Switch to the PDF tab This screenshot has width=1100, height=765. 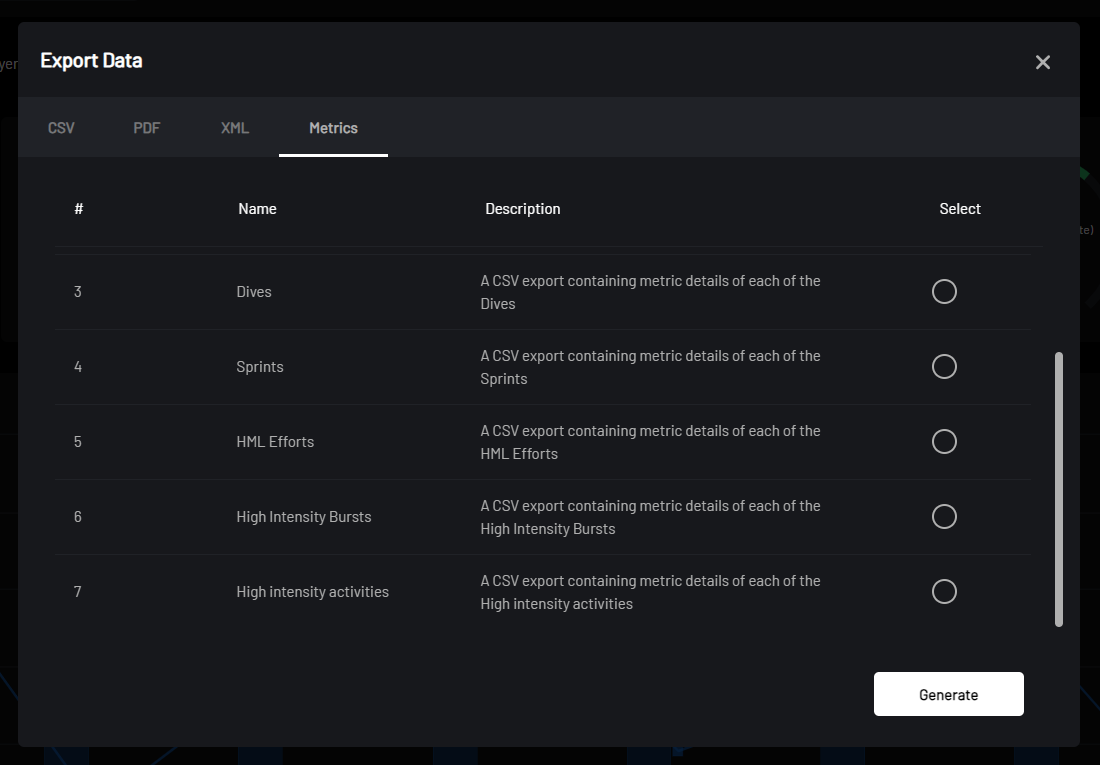(x=147, y=128)
